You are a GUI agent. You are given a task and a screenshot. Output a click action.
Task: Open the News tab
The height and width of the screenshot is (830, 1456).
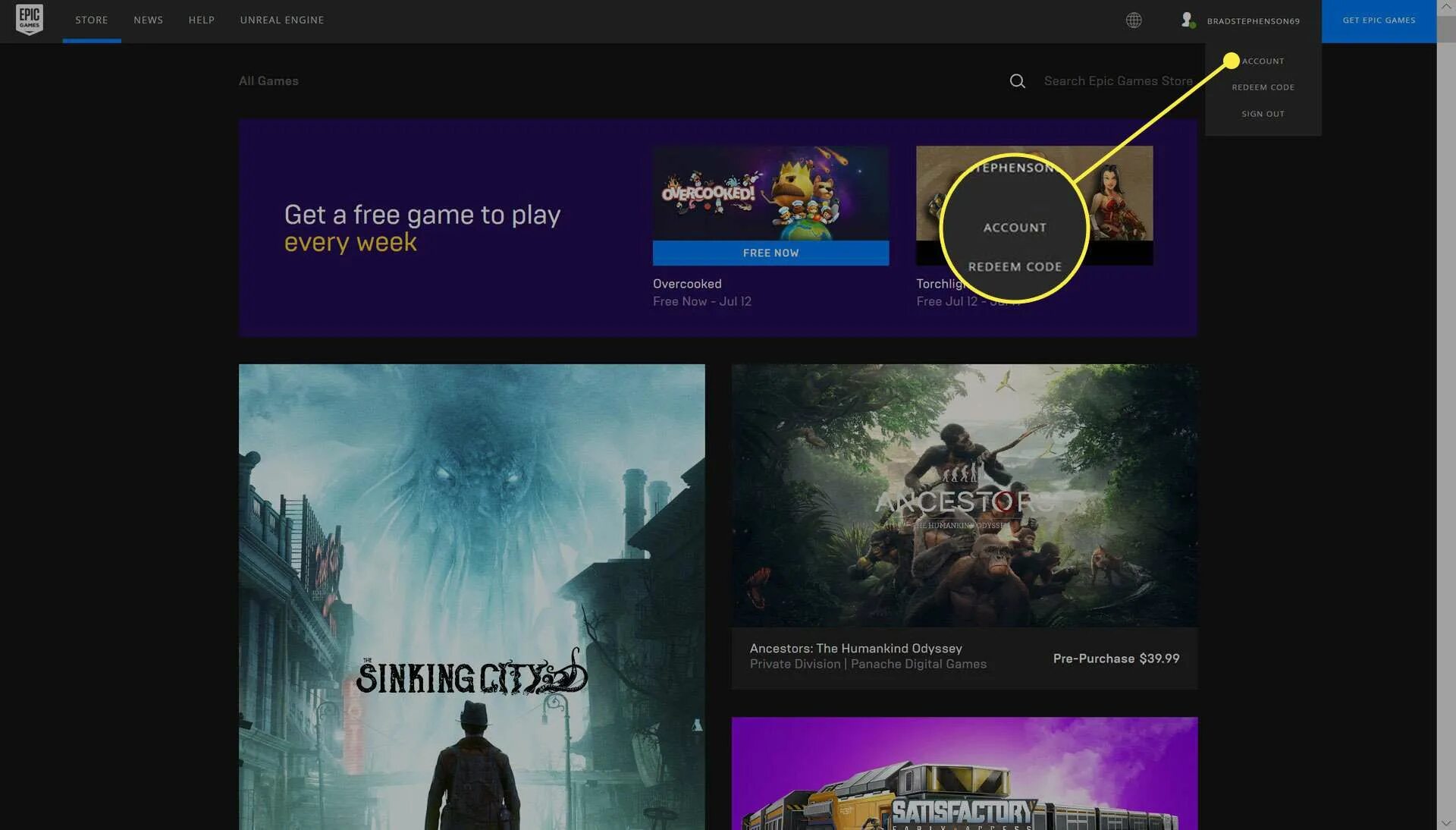coord(148,20)
